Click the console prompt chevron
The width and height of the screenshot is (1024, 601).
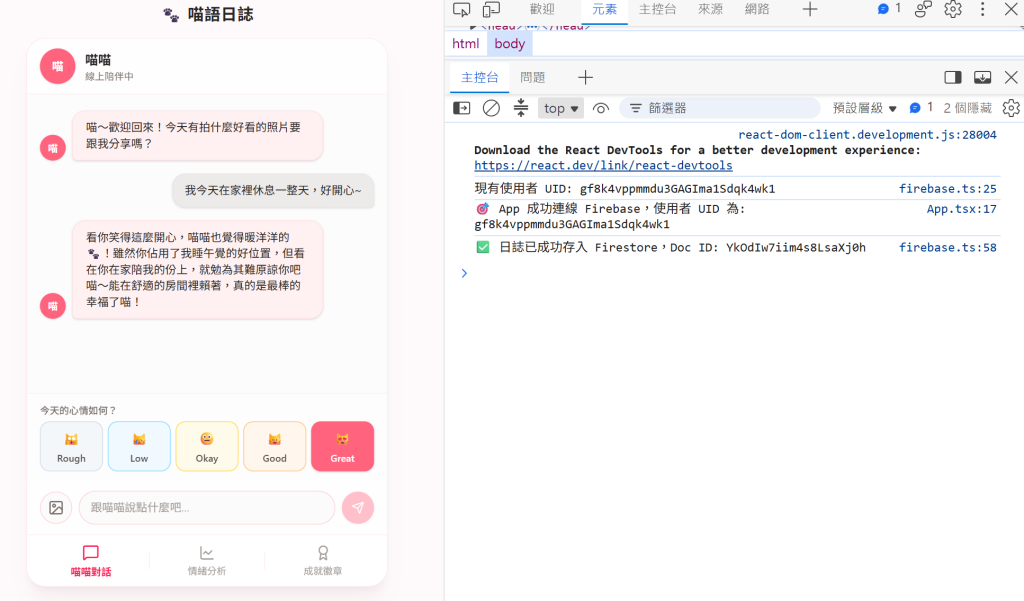[x=464, y=273]
